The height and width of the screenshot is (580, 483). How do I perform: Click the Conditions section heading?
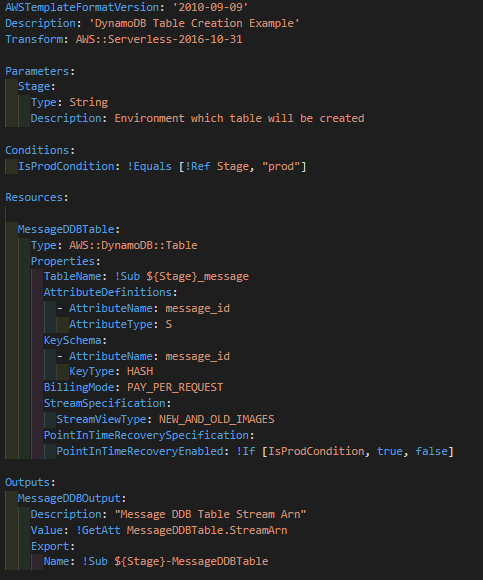coord(37,150)
